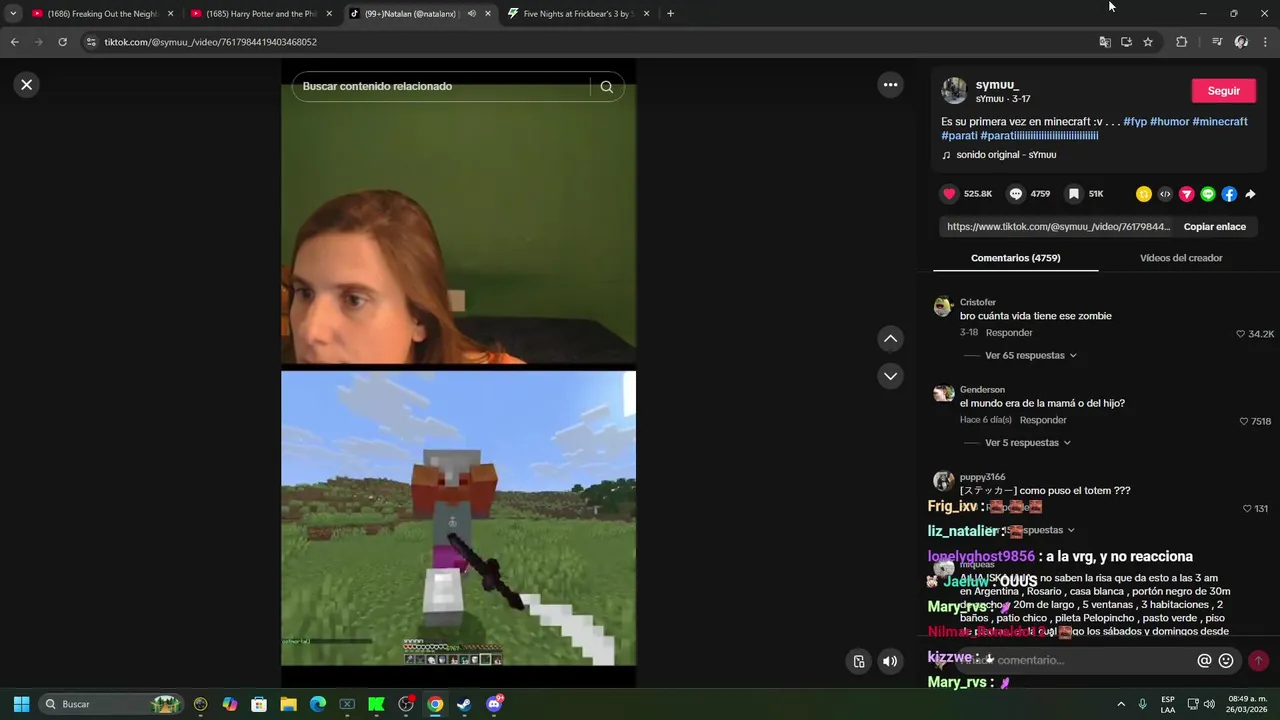Click the Copiar enlace button
The width and height of the screenshot is (1280, 720).
[1214, 227]
